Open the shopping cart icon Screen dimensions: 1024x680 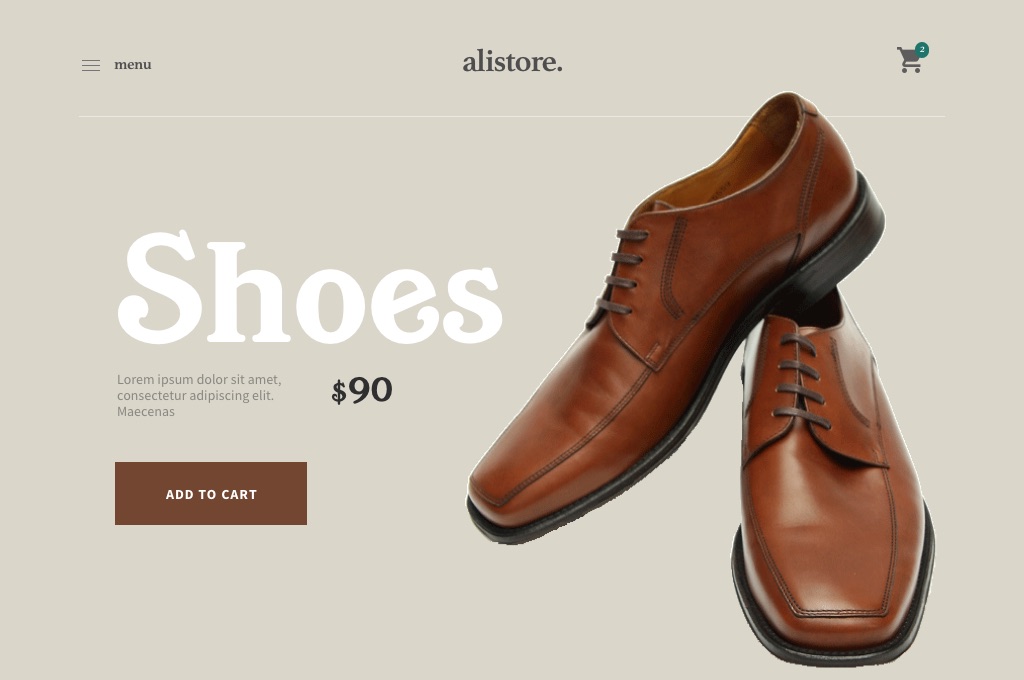[909, 60]
